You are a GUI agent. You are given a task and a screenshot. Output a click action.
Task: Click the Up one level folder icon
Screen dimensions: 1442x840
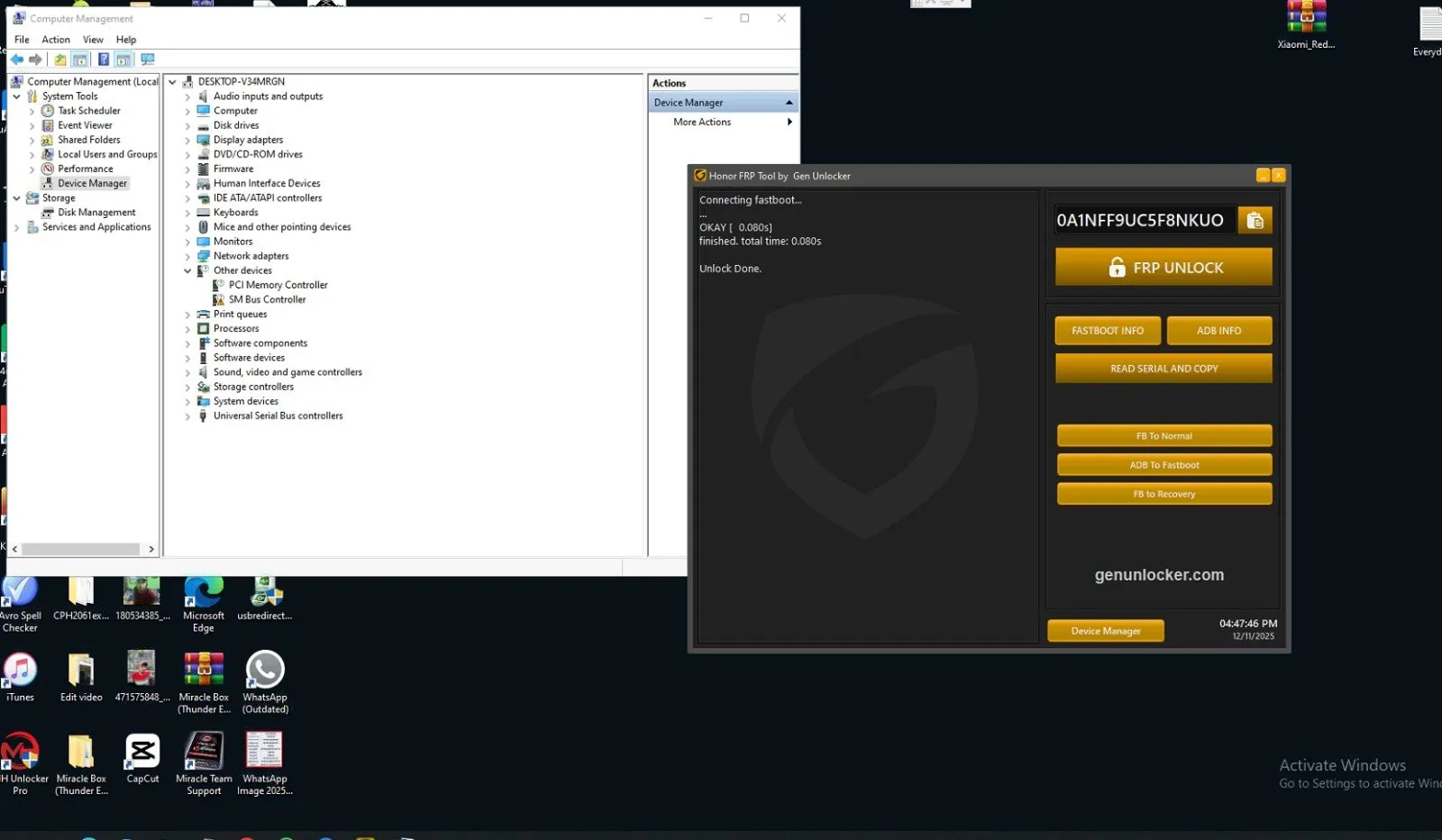[59, 59]
